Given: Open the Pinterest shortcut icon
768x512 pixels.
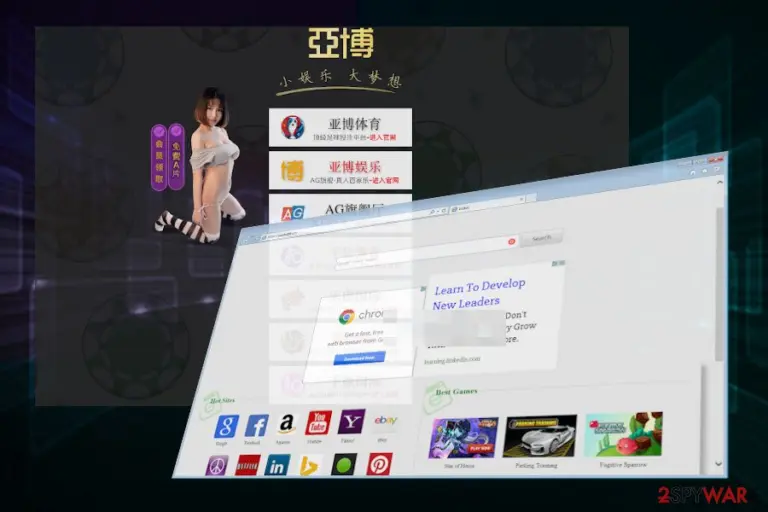Looking at the screenshot, I should pyautogui.click(x=379, y=464).
